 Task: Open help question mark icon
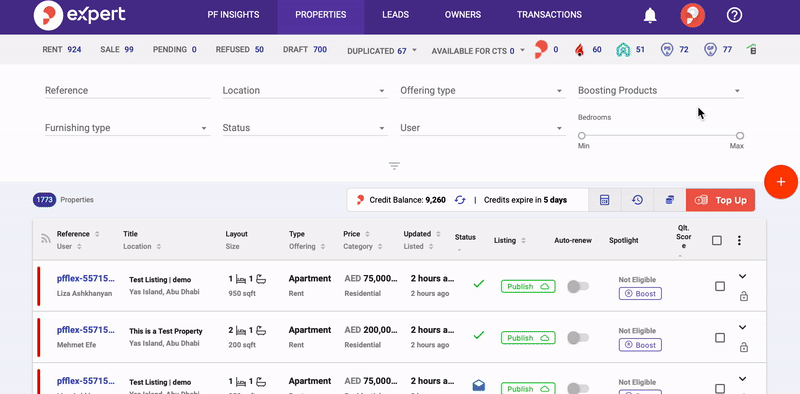point(734,15)
